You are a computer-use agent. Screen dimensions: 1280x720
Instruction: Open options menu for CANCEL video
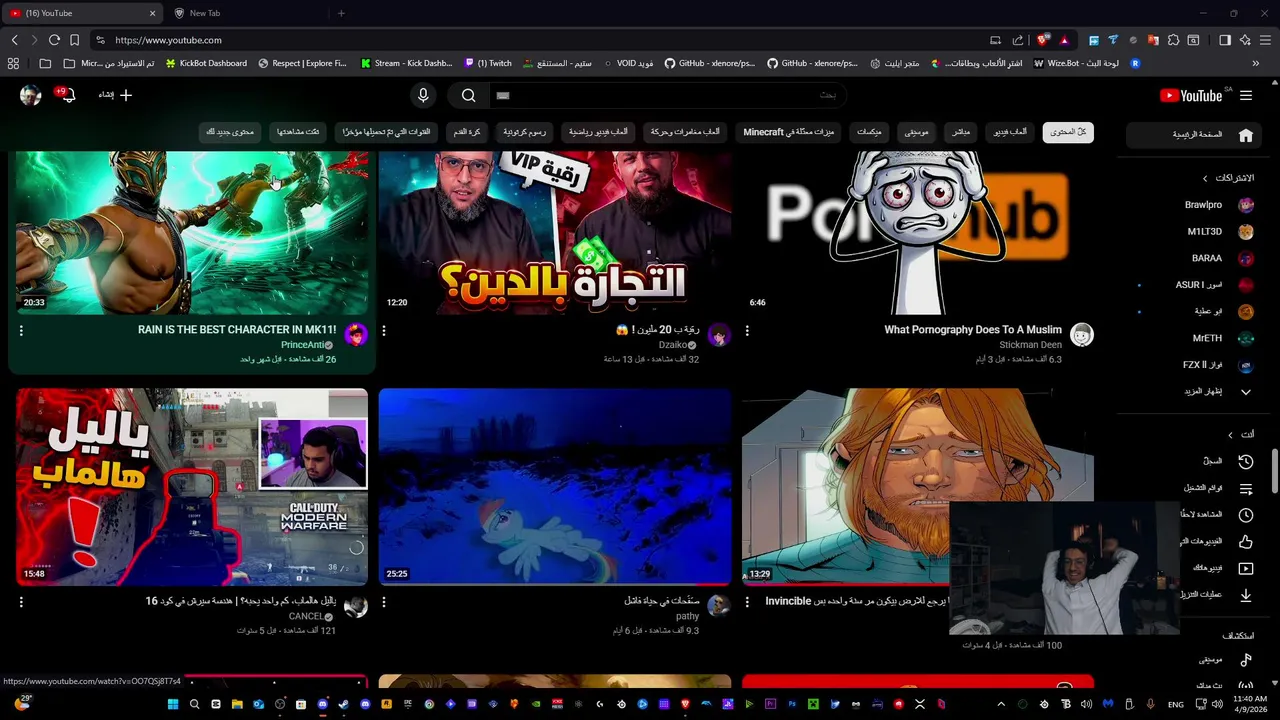coord(21,602)
